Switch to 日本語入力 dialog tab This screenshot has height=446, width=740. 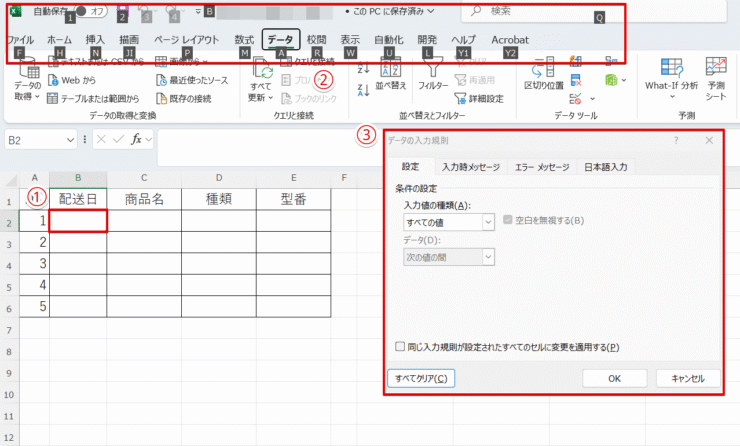605,167
